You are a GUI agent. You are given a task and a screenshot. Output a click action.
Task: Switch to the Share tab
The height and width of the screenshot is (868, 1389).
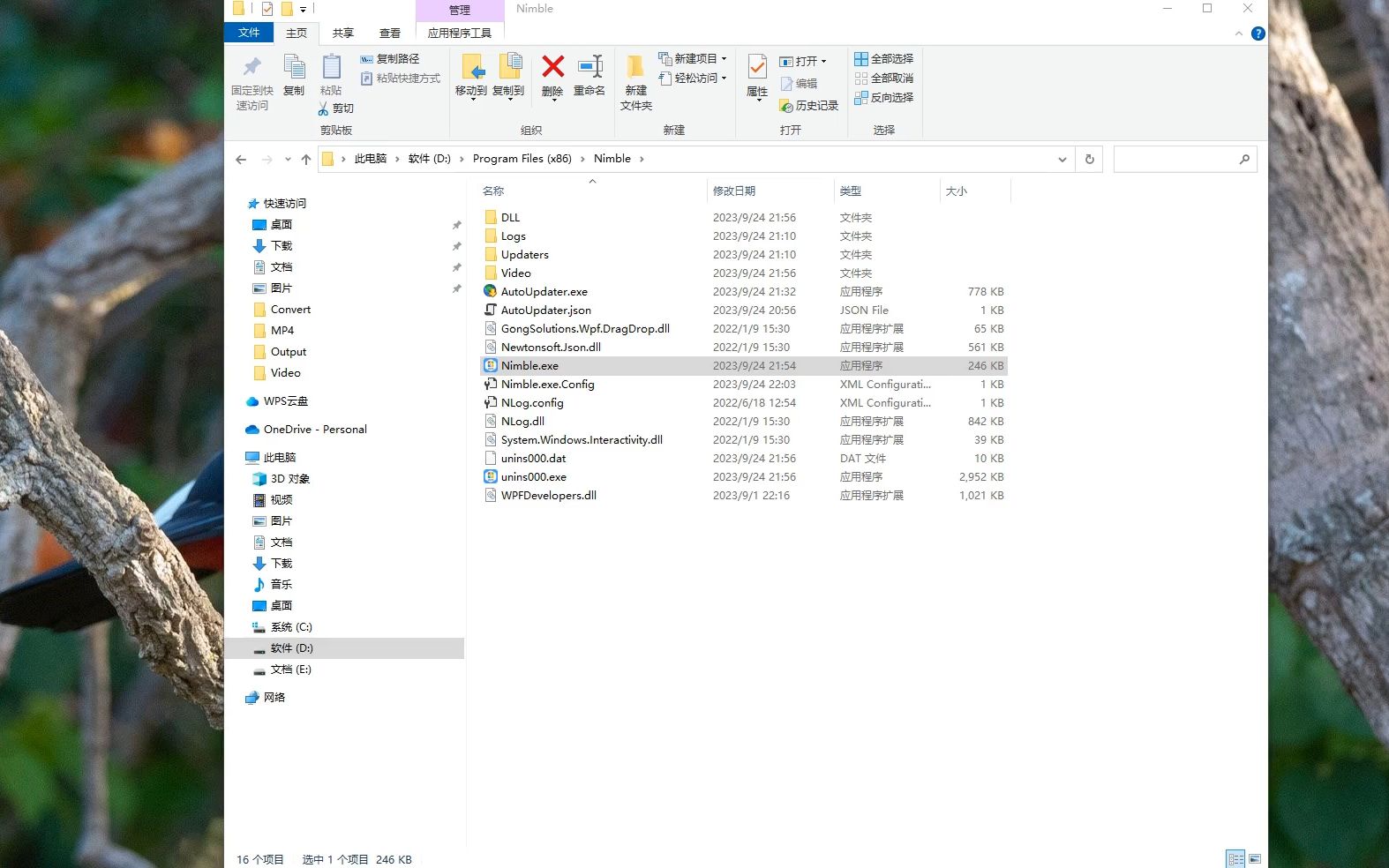point(343,33)
